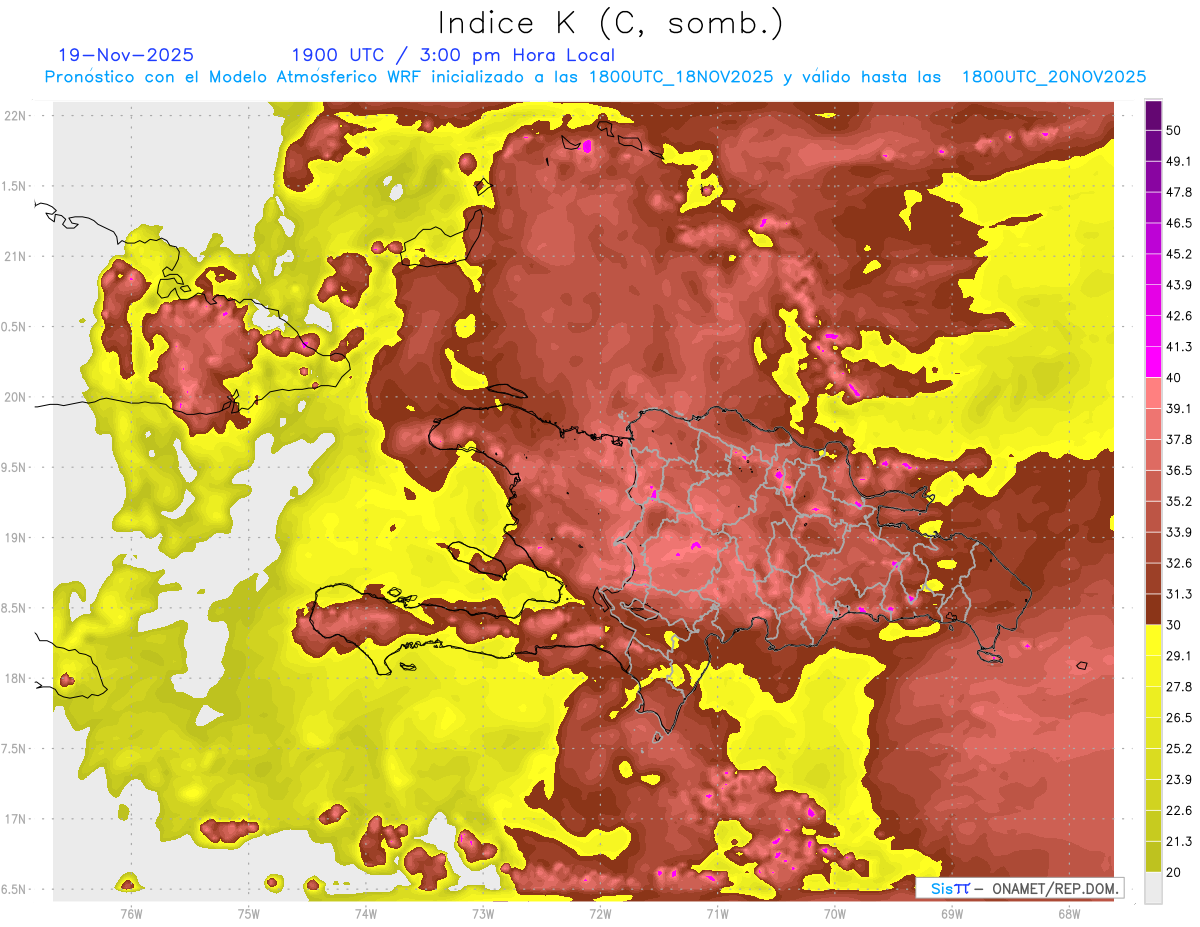
Task: Click the legend value '49.1'
Action: click(1178, 162)
